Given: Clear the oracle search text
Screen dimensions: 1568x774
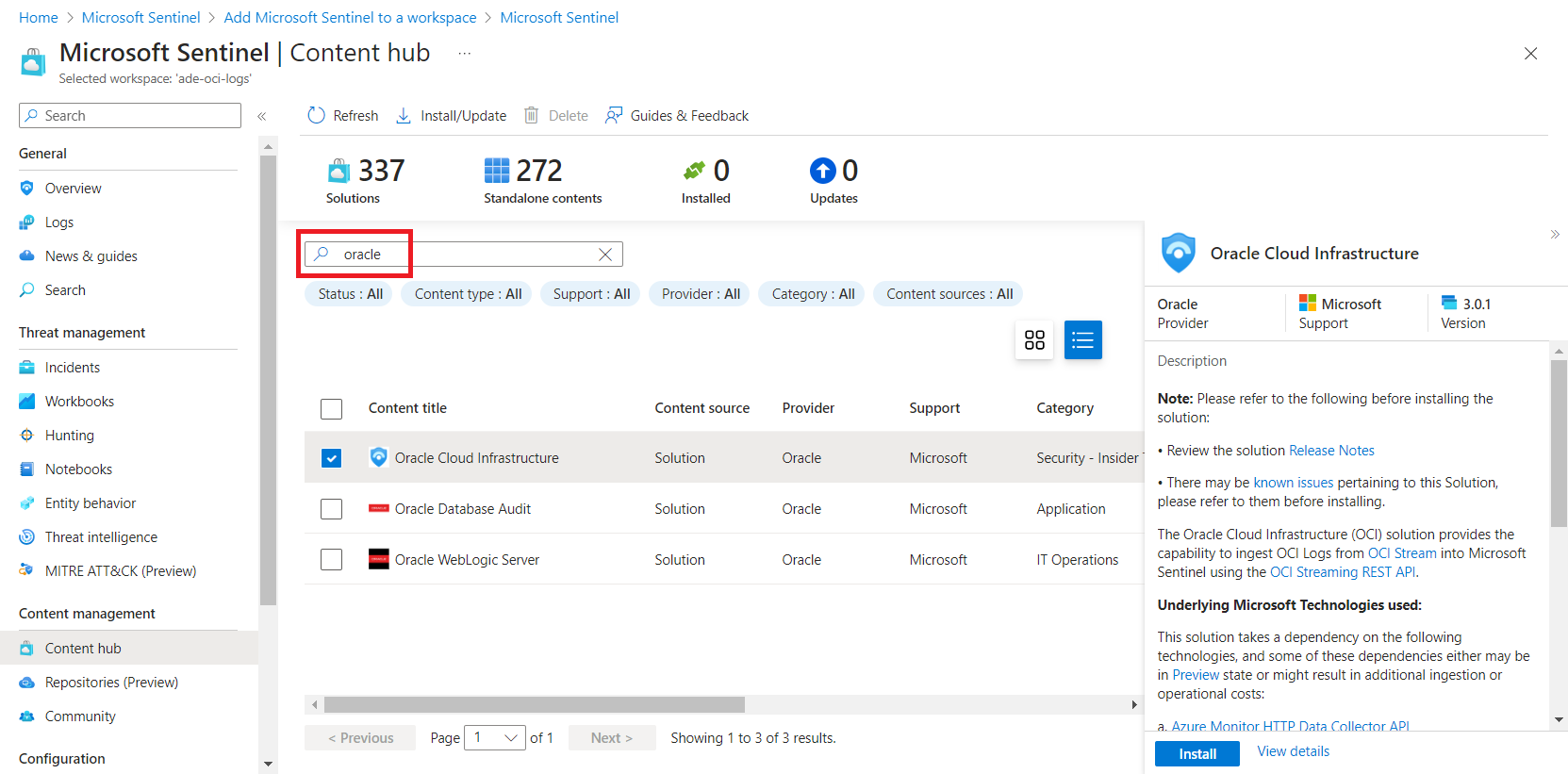Looking at the screenshot, I should point(605,255).
